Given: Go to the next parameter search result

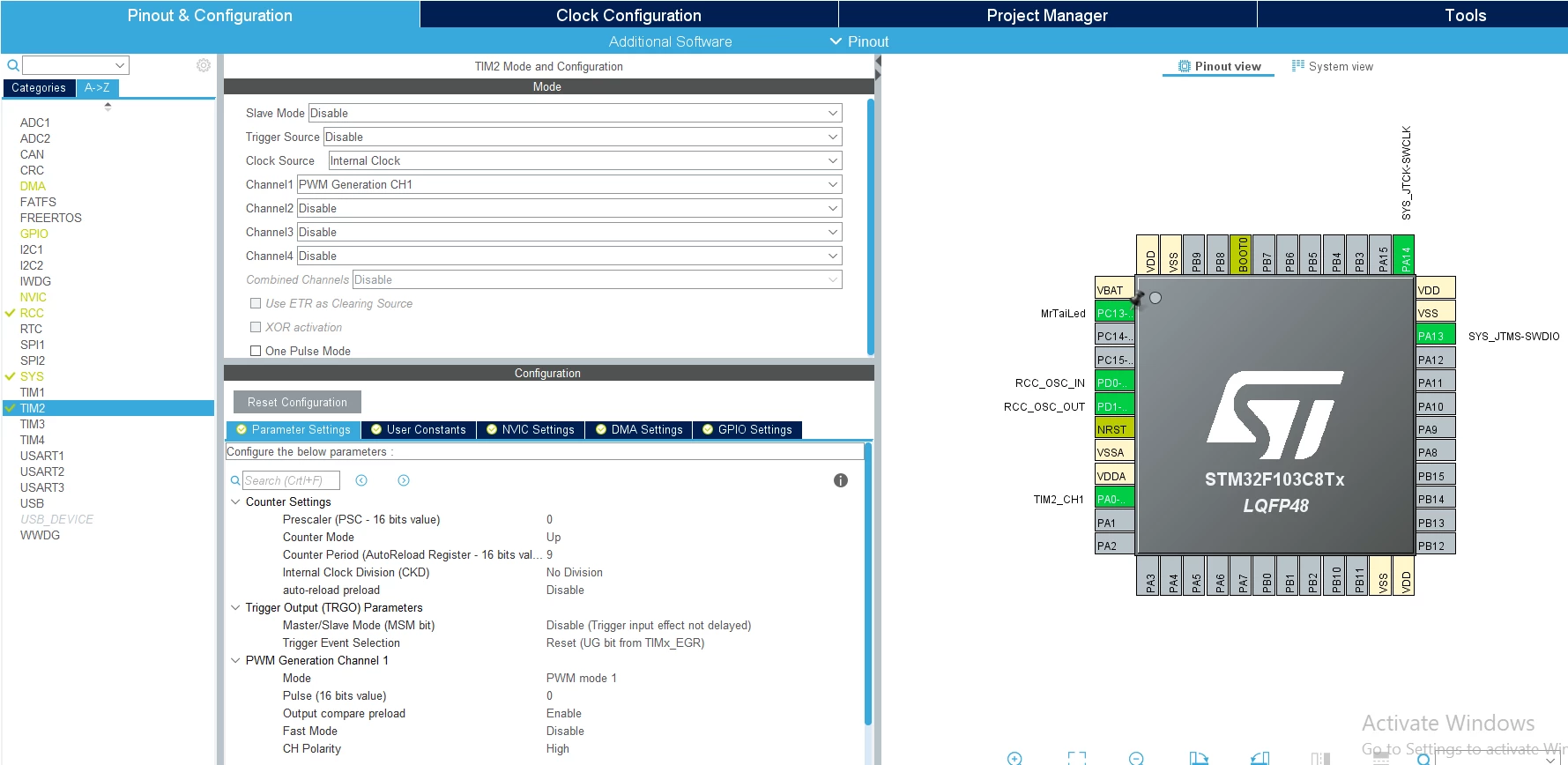Looking at the screenshot, I should [x=404, y=480].
